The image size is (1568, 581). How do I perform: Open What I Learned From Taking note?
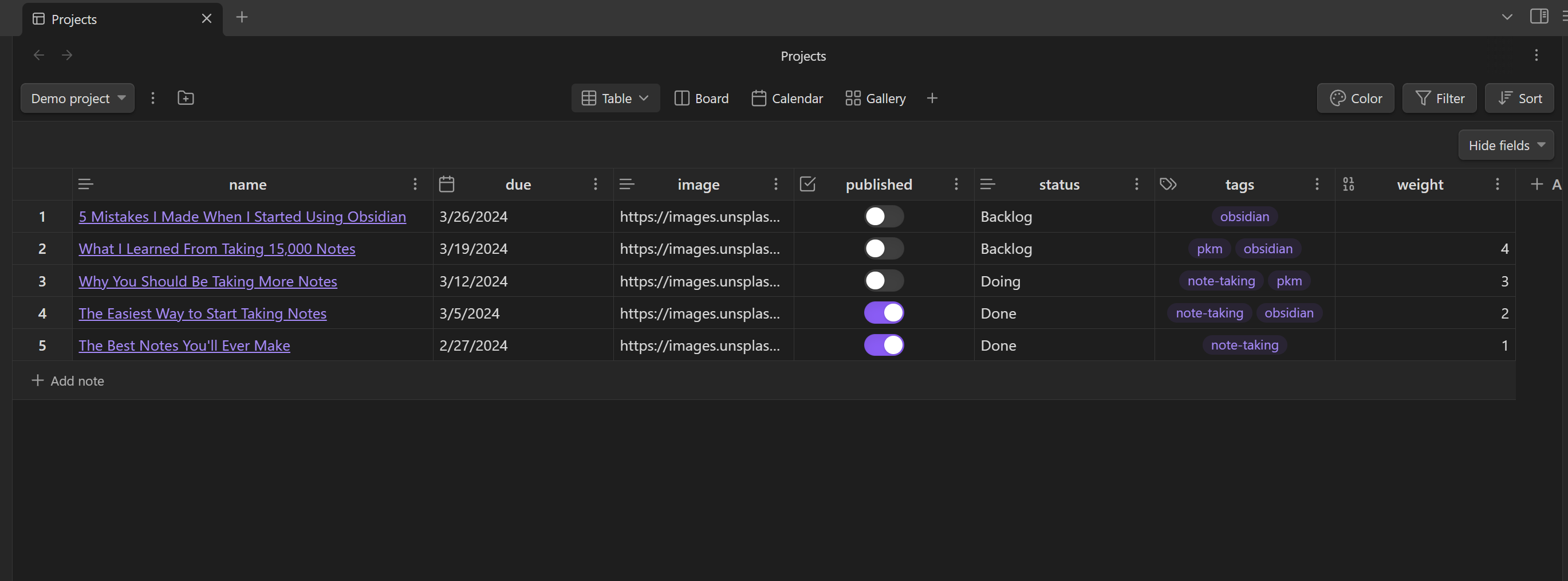point(216,249)
